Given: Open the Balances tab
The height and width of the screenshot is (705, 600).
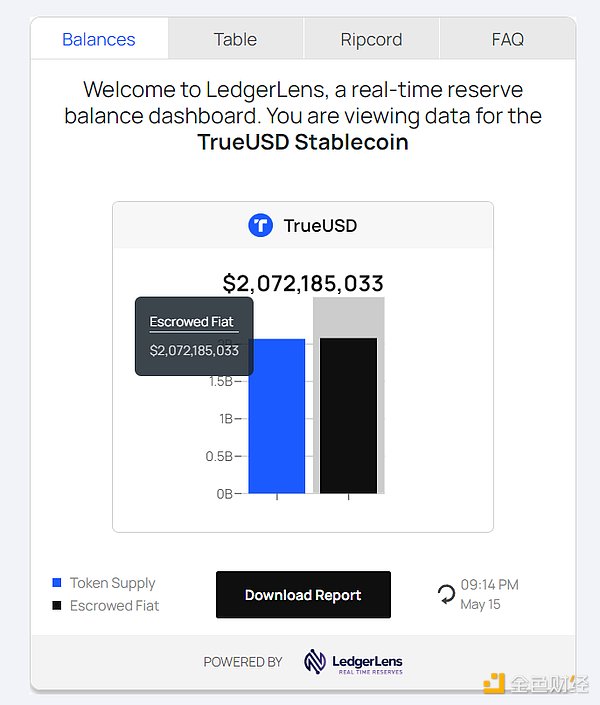Looking at the screenshot, I should [x=99, y=40].
